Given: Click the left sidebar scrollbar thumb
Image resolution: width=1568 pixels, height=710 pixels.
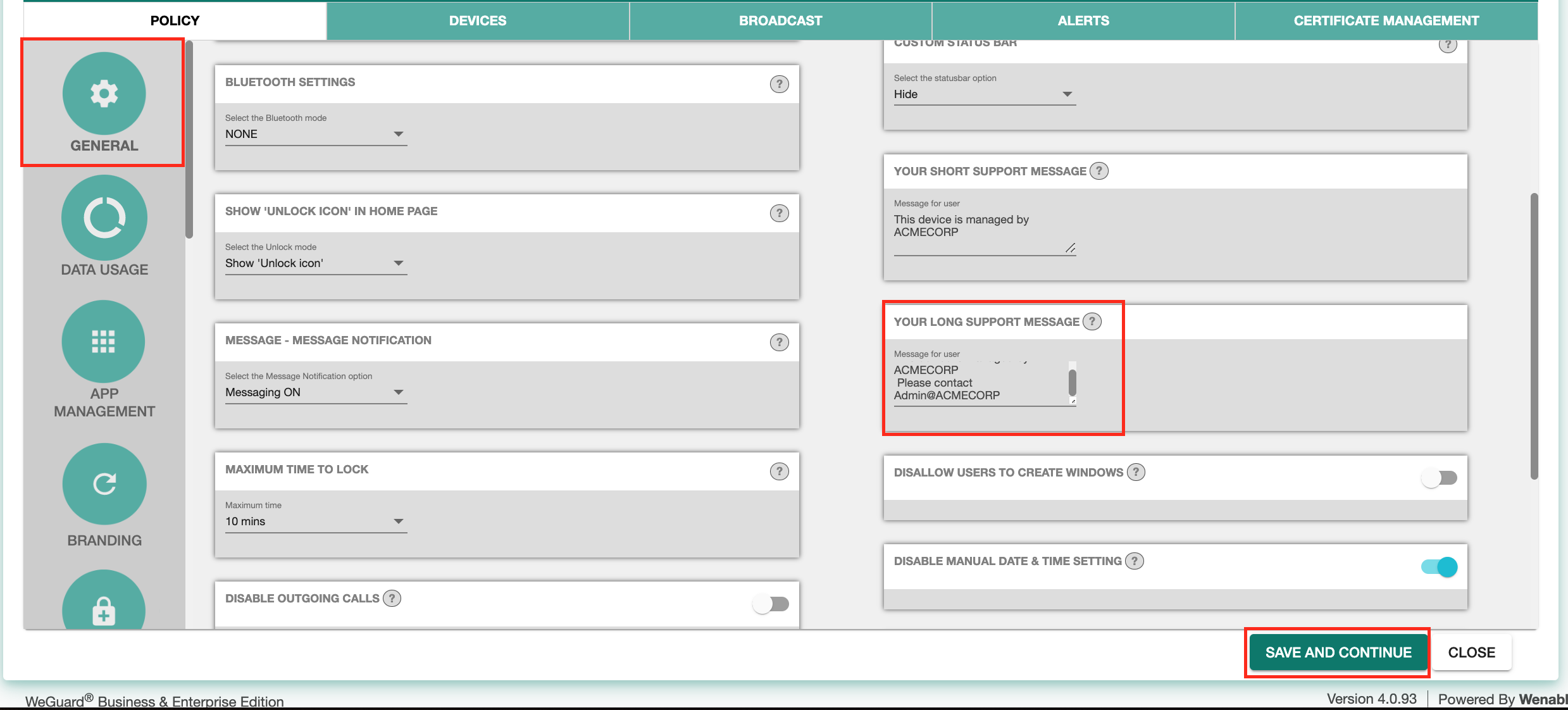Looking at the screenshot, I should pyautogui.click(x=189, y=139).
